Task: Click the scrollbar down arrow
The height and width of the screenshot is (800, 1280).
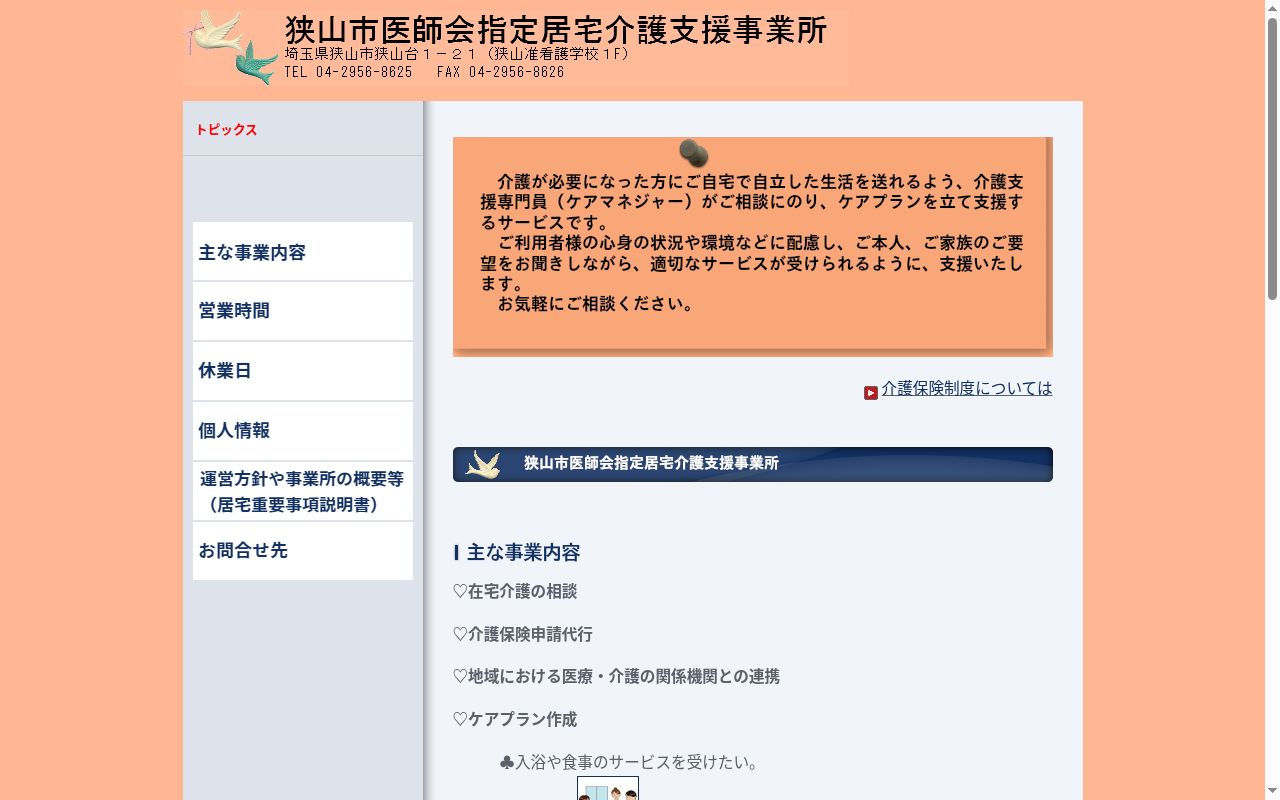Action: point(1272,792)
